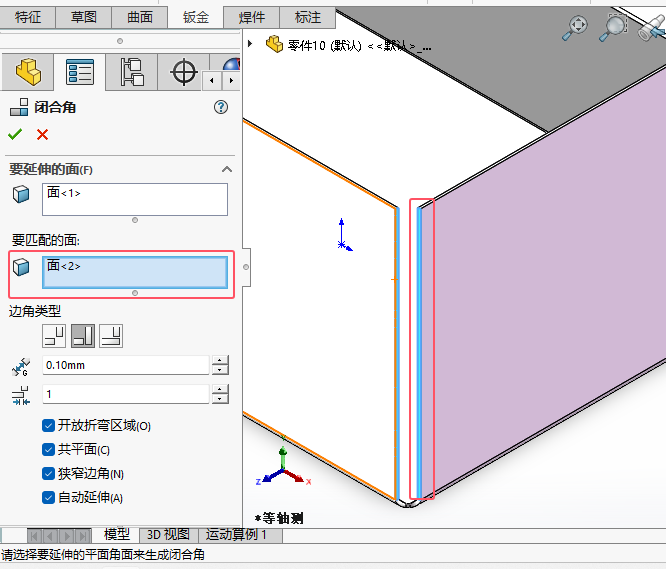
Task: Decrease gap distance value
Action: pyautogui.click(x=220, y=370)
